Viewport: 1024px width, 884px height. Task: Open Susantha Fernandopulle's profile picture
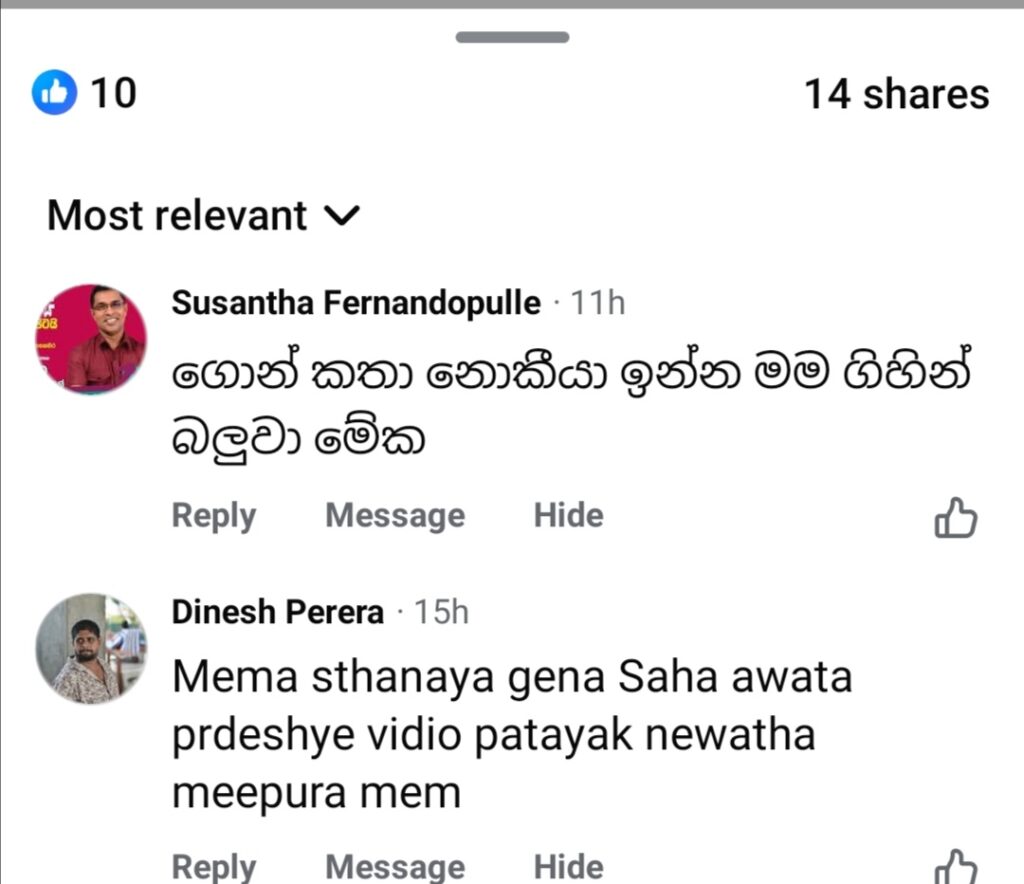pos(92,338)
